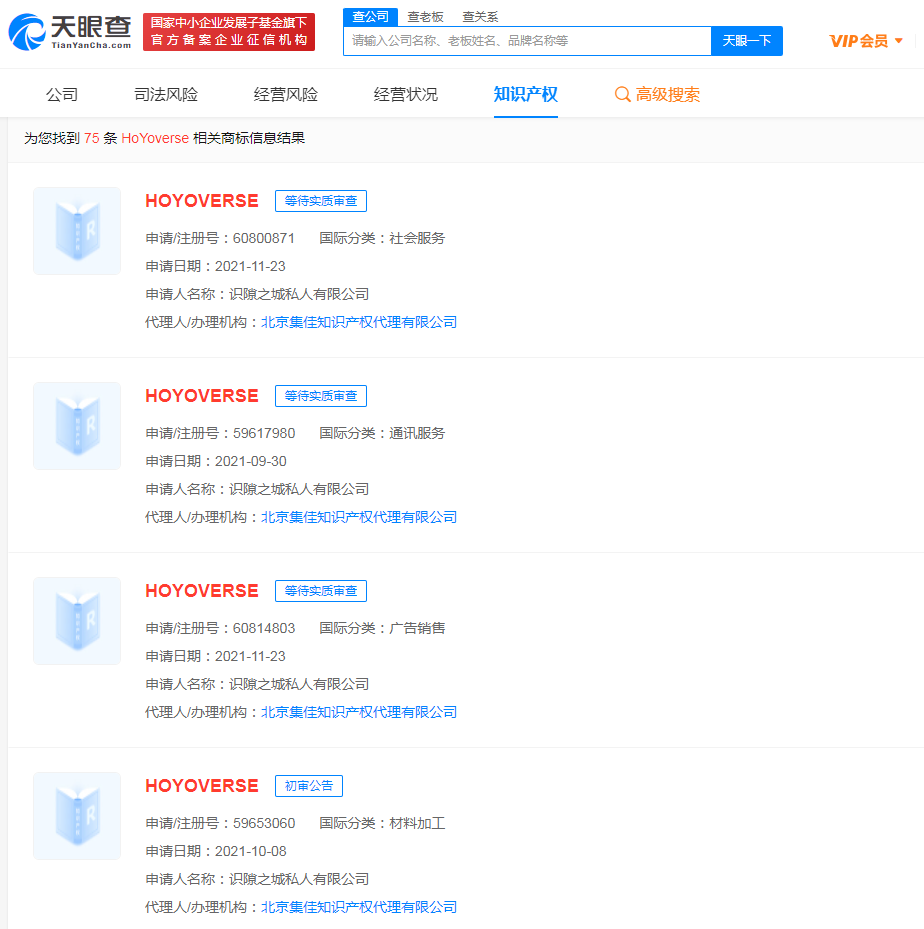Open agent 北京集佳知识产权代理有限公司 link under 60800871

point(359,322)
